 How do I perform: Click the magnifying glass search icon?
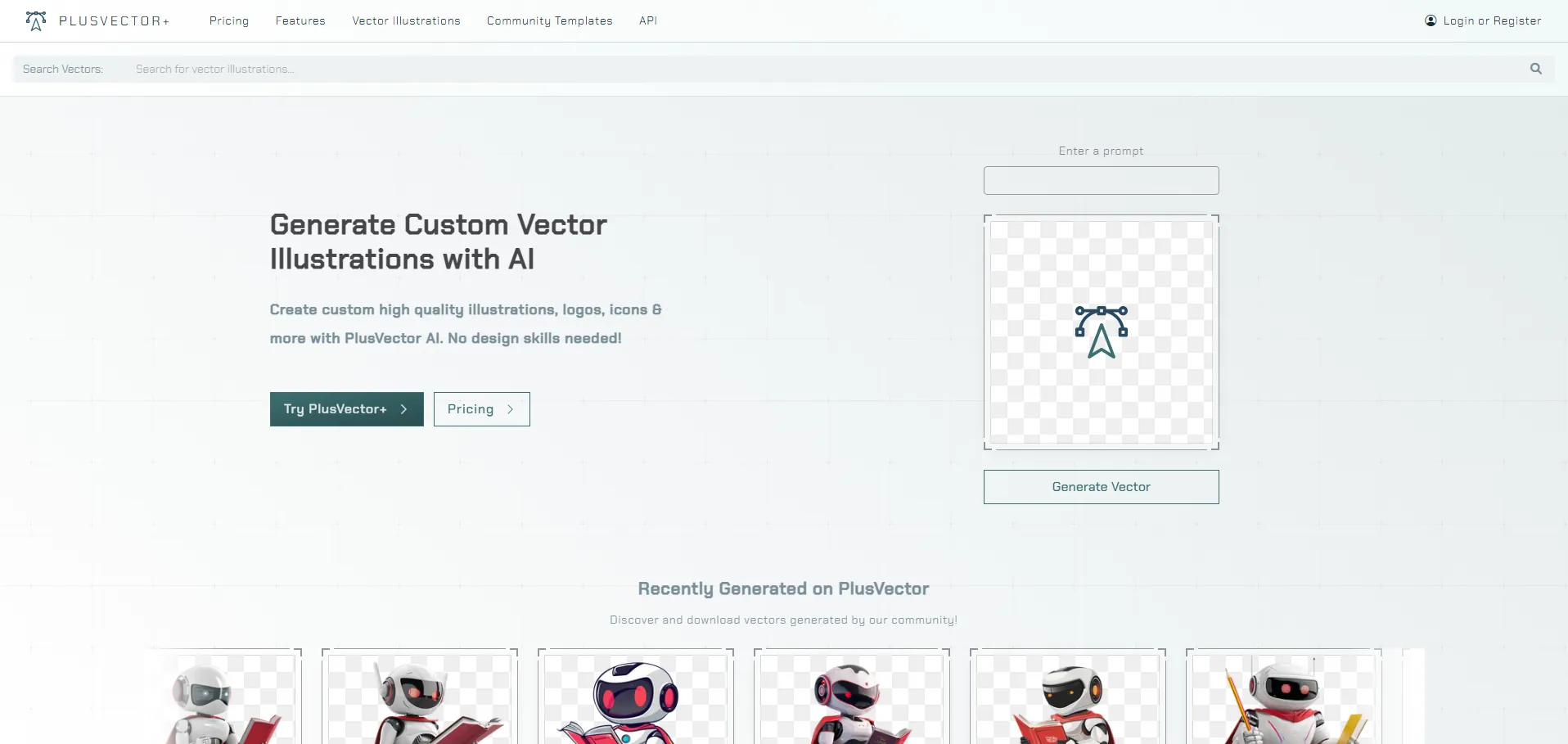[x=1535, y=69]
